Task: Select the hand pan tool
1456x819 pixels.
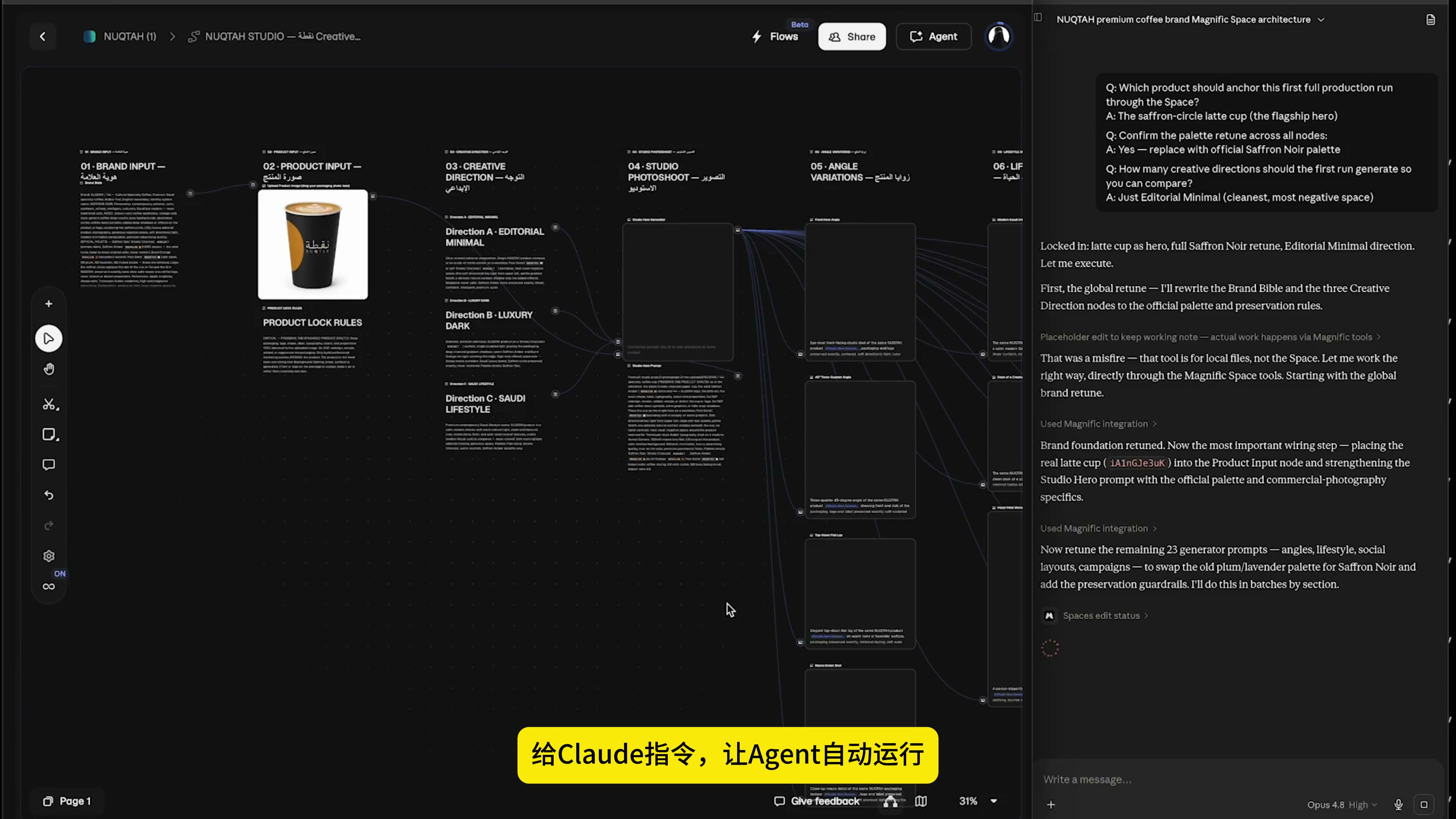Action: coord(49,369)
